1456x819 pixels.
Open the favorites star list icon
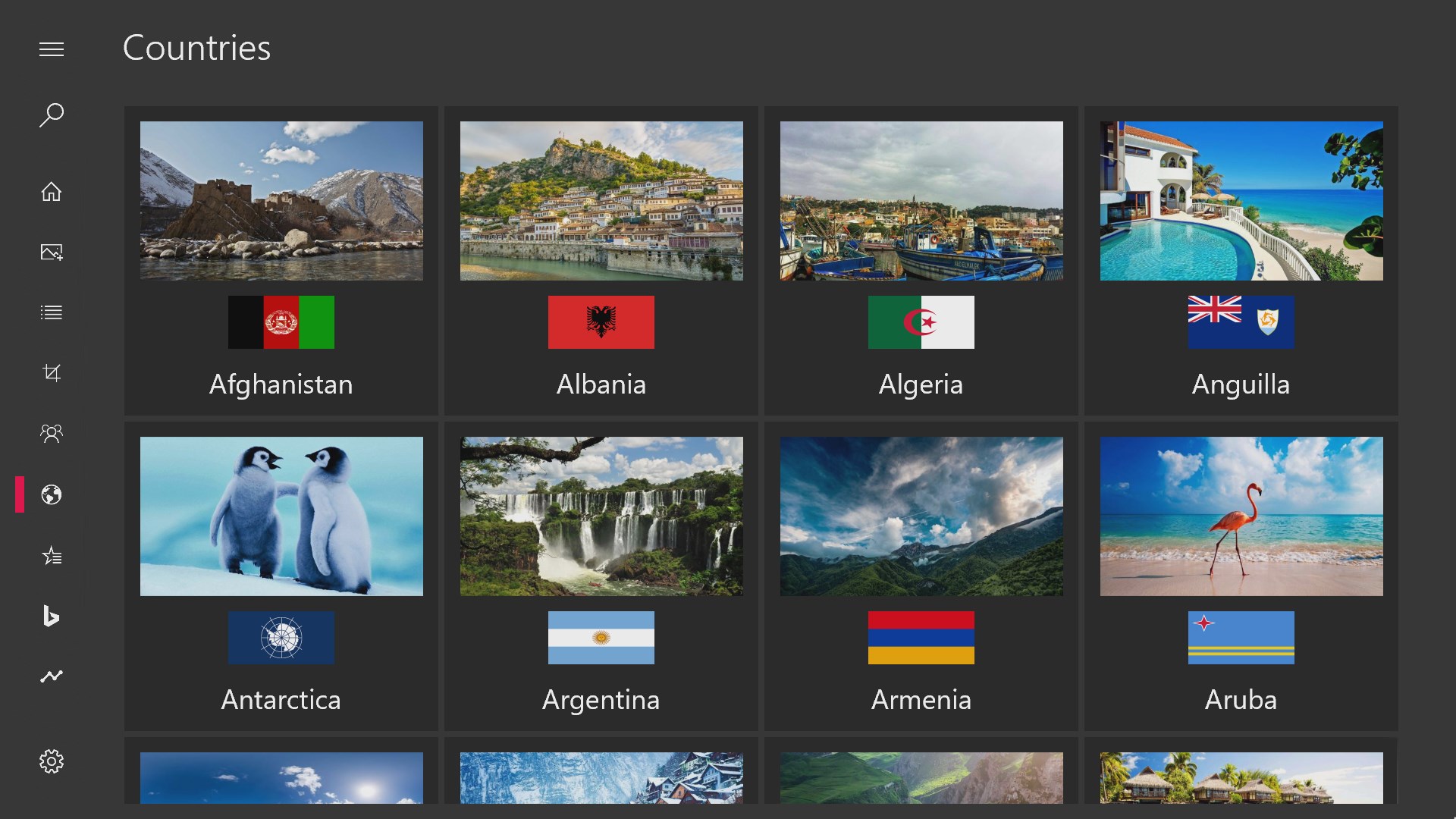(52, 556)
